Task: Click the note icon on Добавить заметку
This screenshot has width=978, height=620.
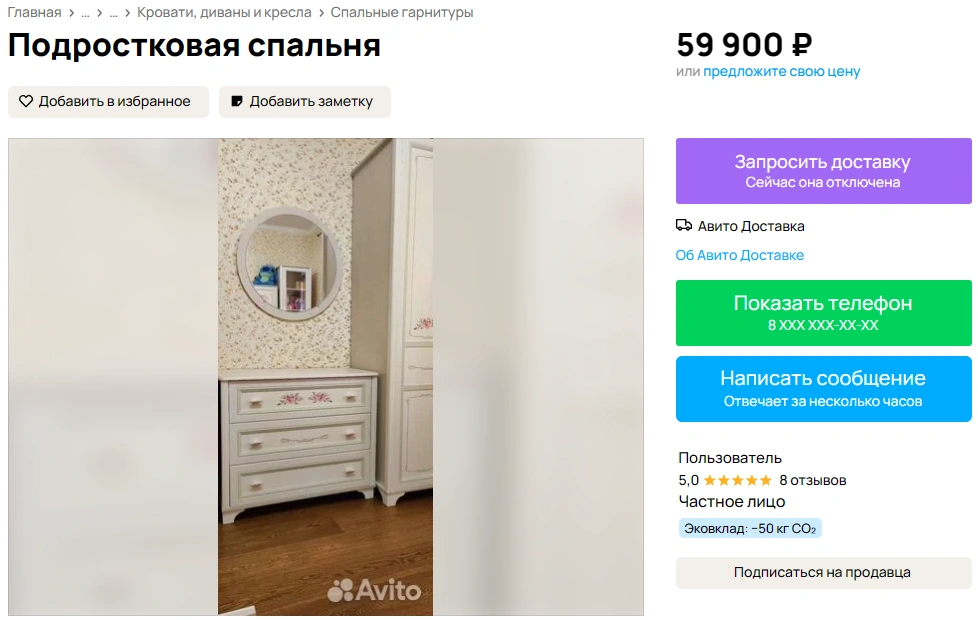Action: coord(237,101)
